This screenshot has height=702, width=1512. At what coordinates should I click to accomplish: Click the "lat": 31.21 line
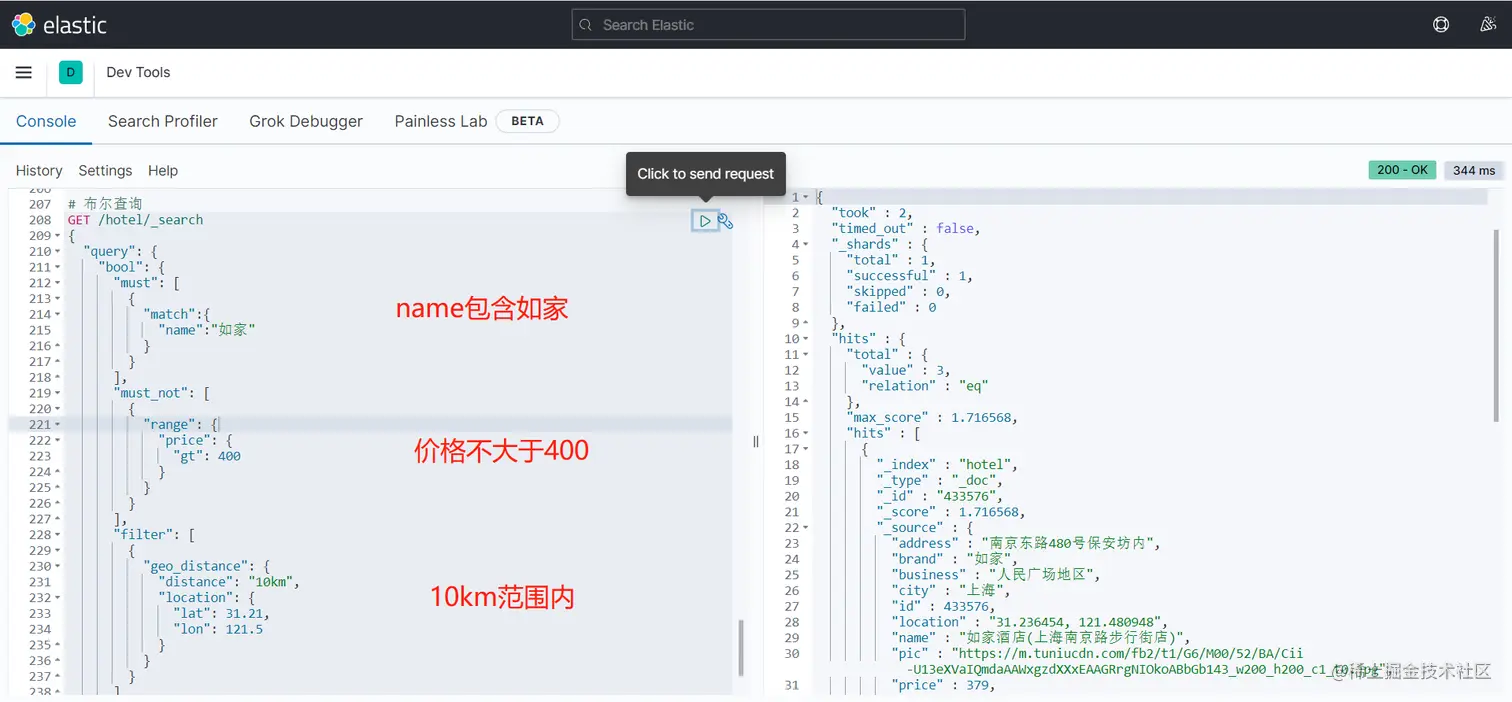tap(221, 613)
